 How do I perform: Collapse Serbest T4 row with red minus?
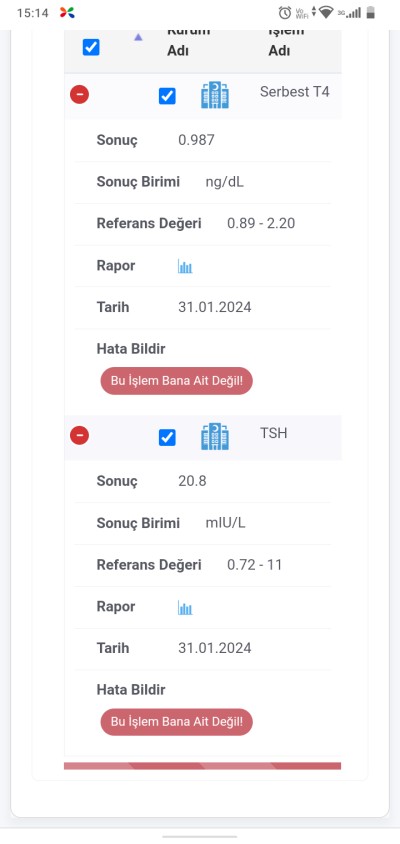tap(80, 95)
